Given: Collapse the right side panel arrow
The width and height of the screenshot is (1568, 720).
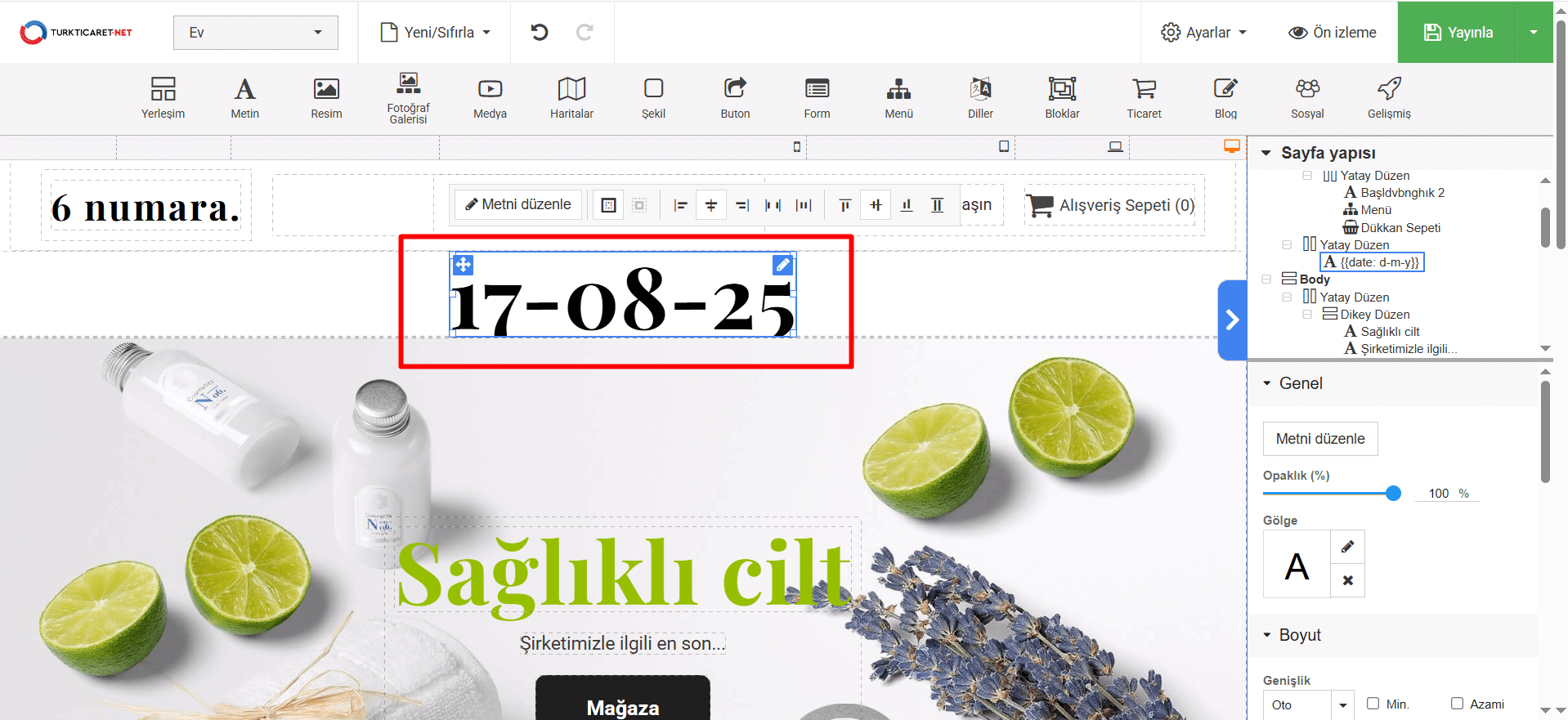Looking at the screenshot, I should (1232, 320).
